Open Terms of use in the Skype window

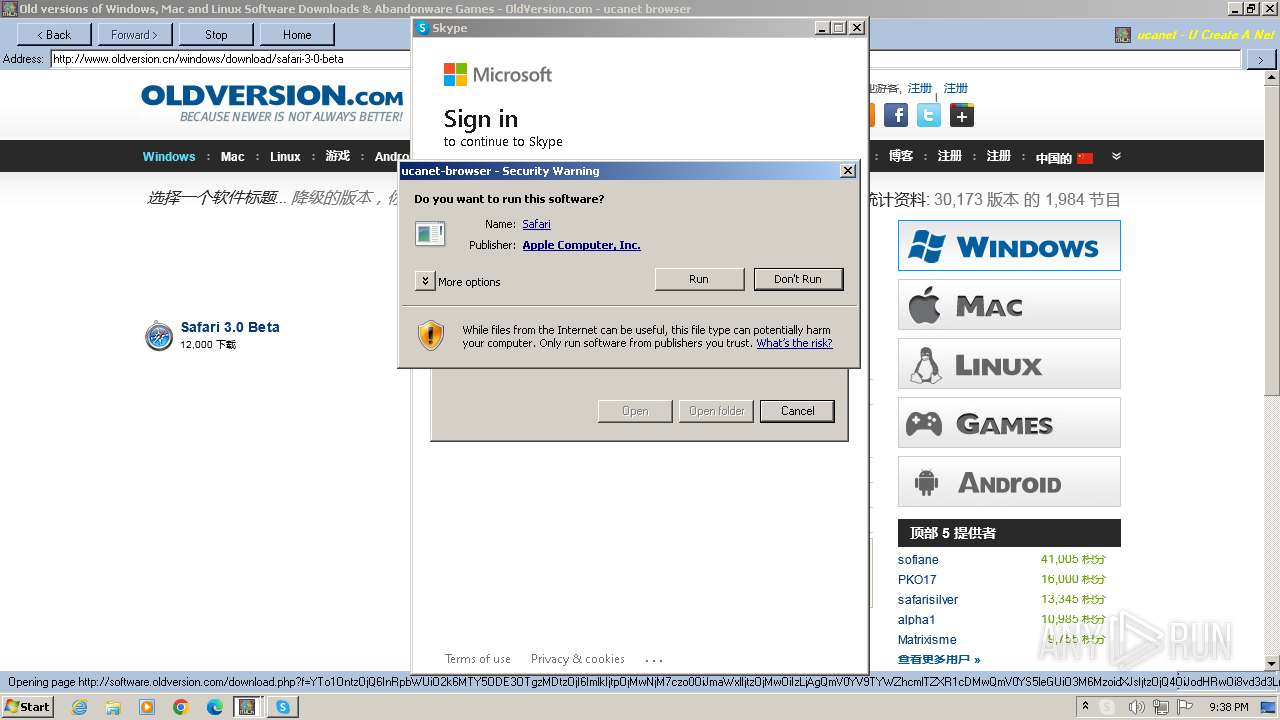point(478,659)
